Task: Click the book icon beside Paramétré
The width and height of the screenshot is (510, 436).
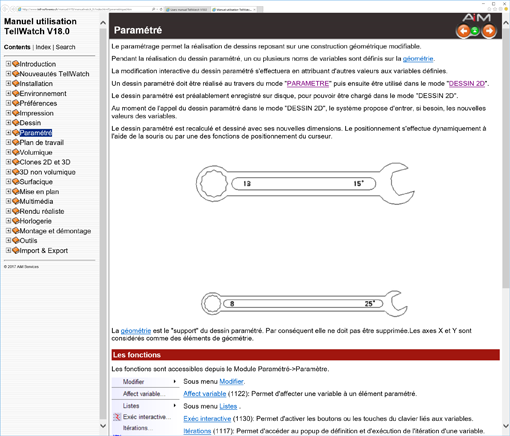Action: point(16,133)
